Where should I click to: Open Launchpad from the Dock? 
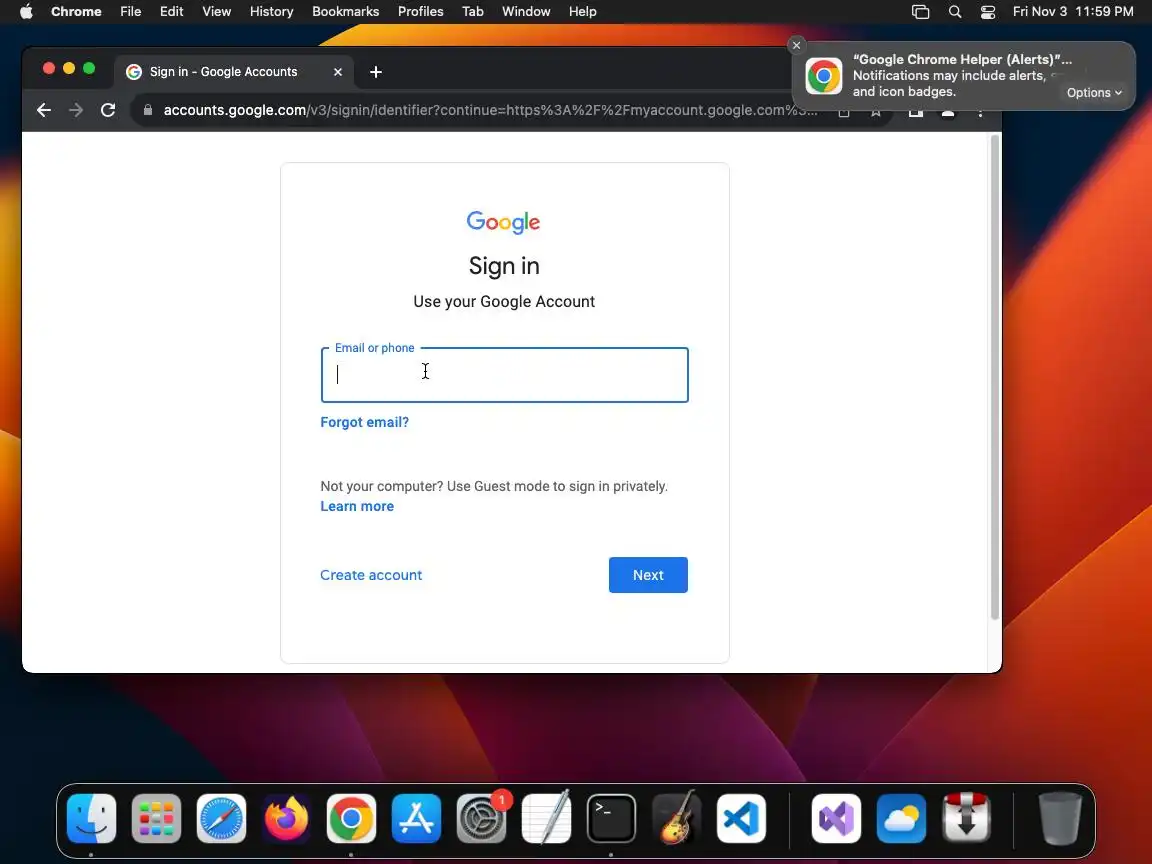[x=156, y=818]
